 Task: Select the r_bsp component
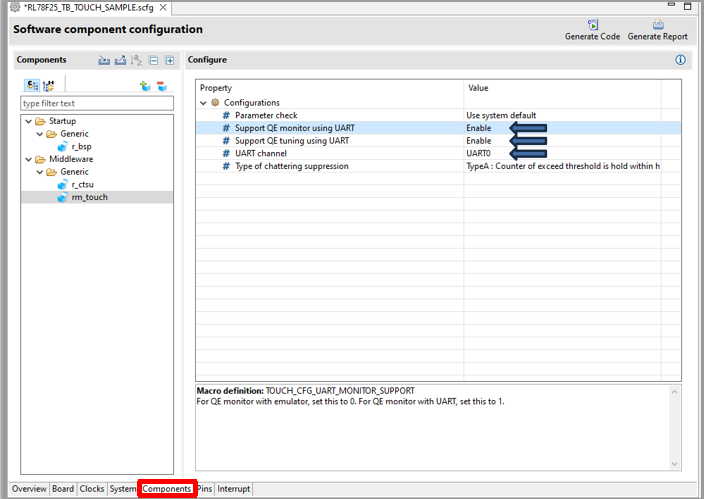click(81, 146)
